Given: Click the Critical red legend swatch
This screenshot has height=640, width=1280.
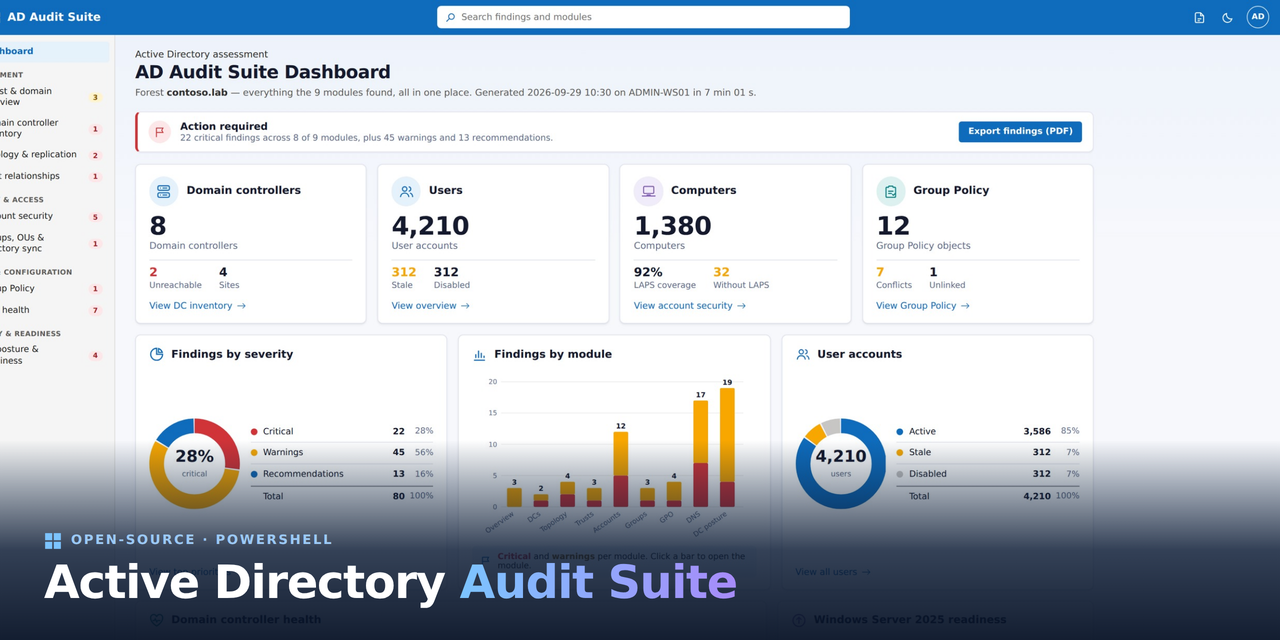Looking at the screenshot, I should tap(254, 432).
